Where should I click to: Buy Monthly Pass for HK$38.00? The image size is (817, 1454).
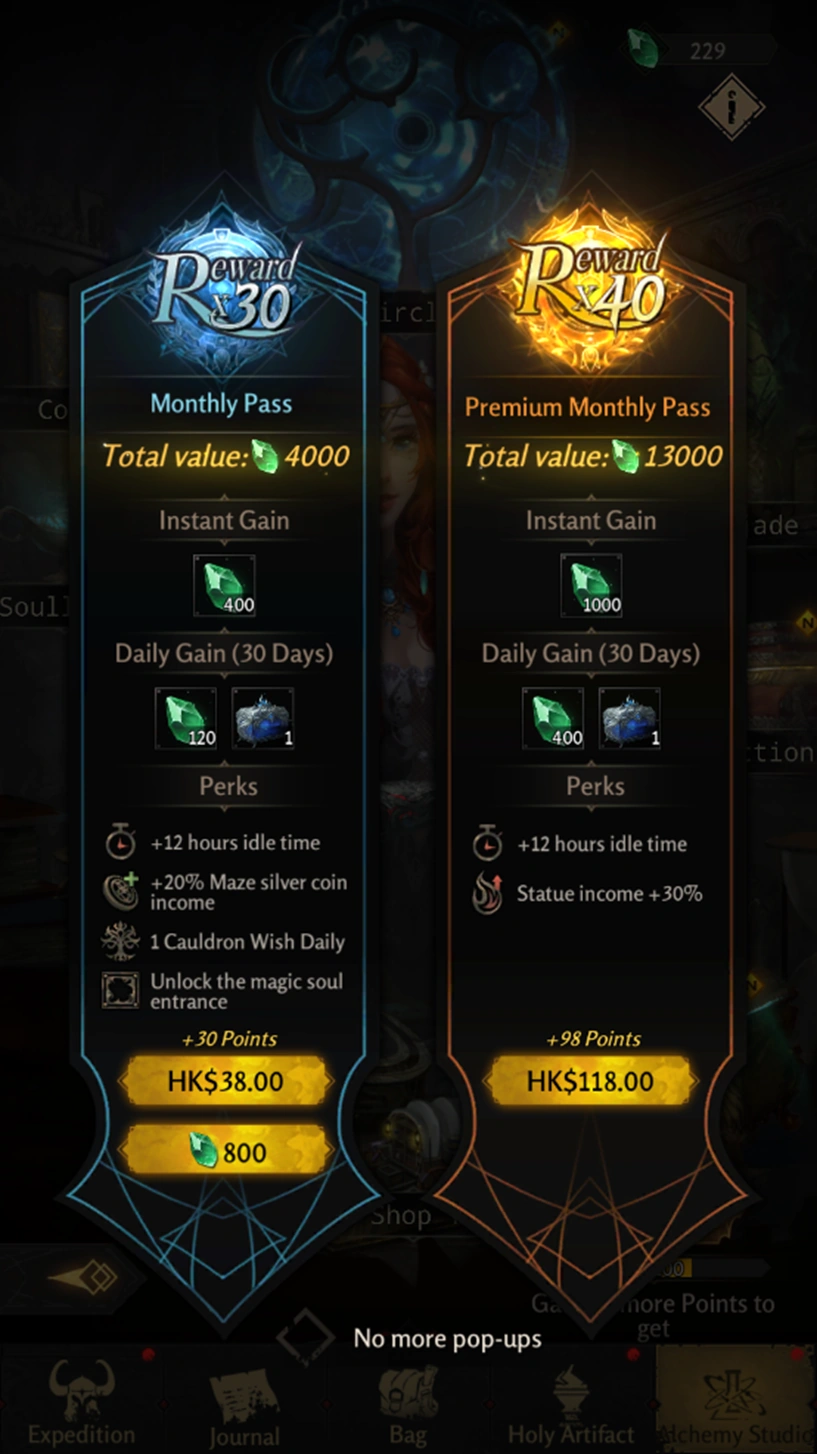pyautogui.click(x=226, y=1081)
